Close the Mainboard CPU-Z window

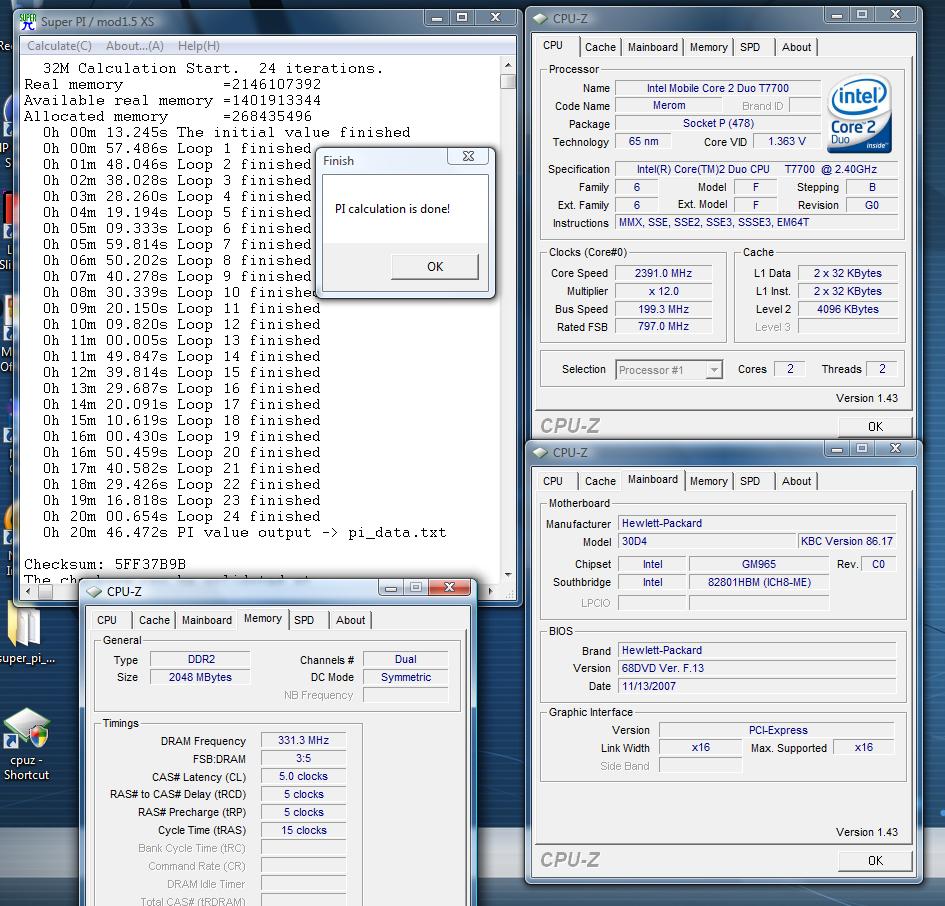click(896, 448)
